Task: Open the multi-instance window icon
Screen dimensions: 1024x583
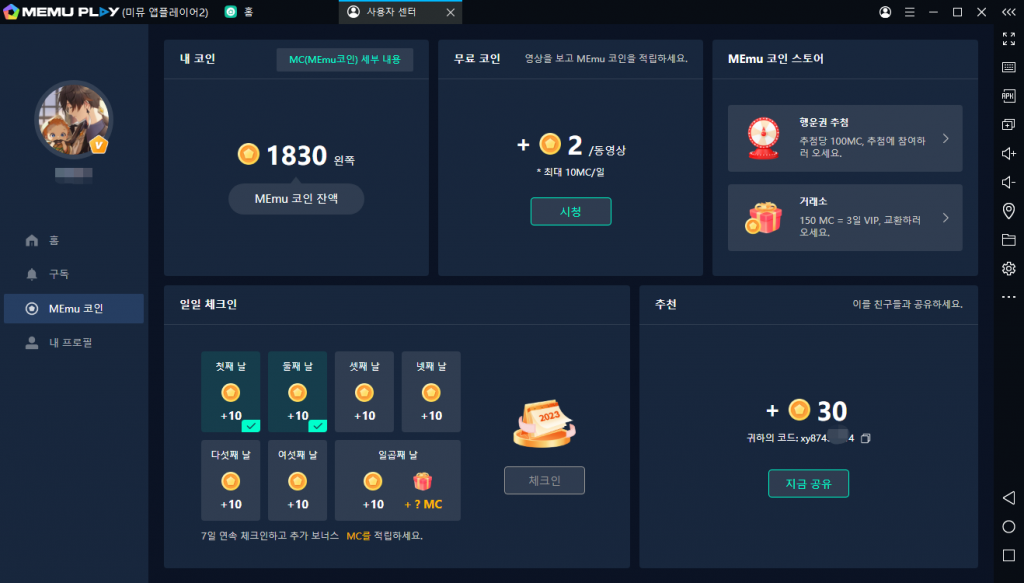Action: [x=1008, y=125]
